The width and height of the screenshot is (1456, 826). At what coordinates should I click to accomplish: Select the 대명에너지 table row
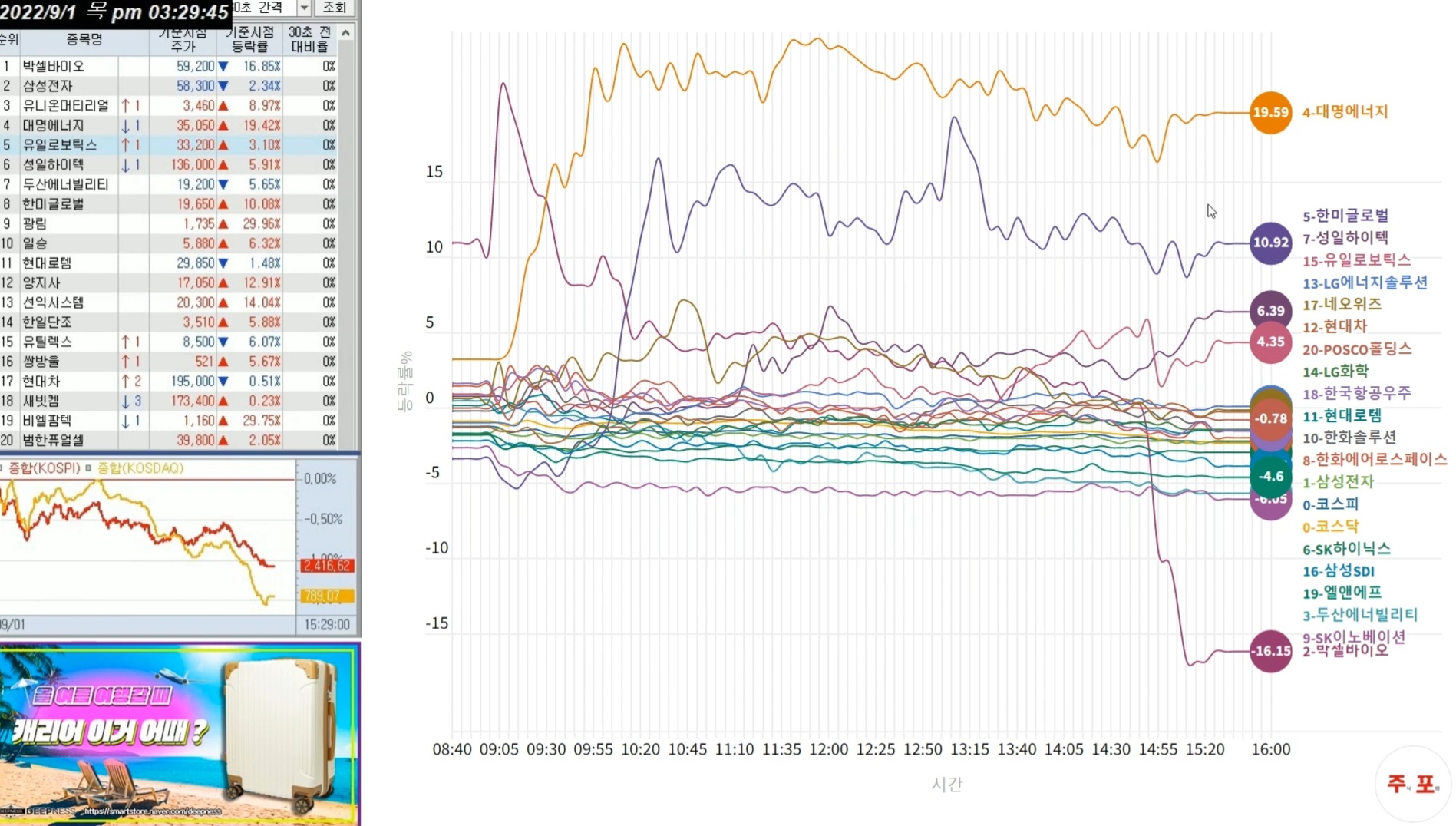pos(168,125)
